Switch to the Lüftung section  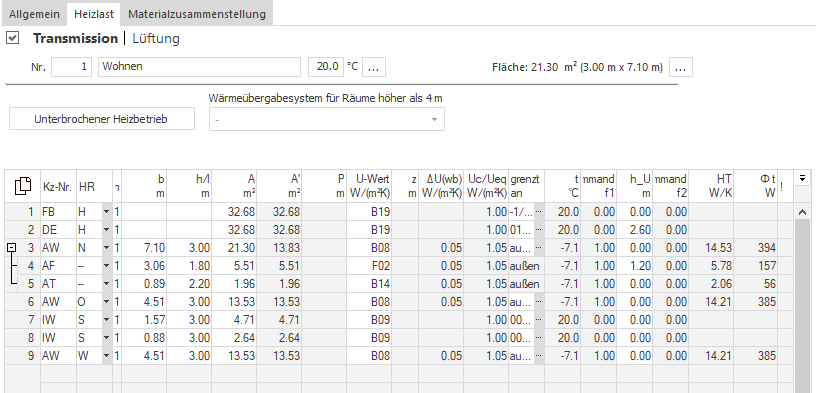(156, 39)
